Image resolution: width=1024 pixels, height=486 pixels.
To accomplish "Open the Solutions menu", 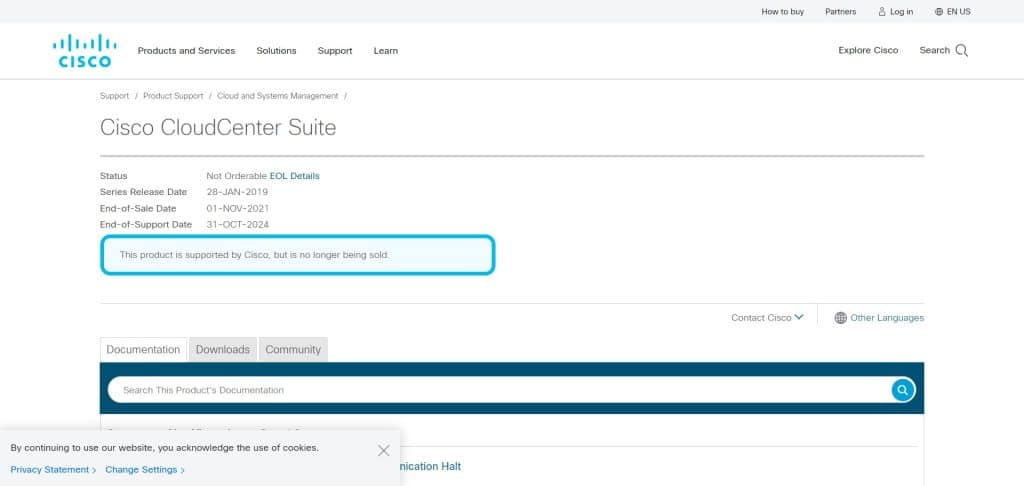I will tap(276, 50).
